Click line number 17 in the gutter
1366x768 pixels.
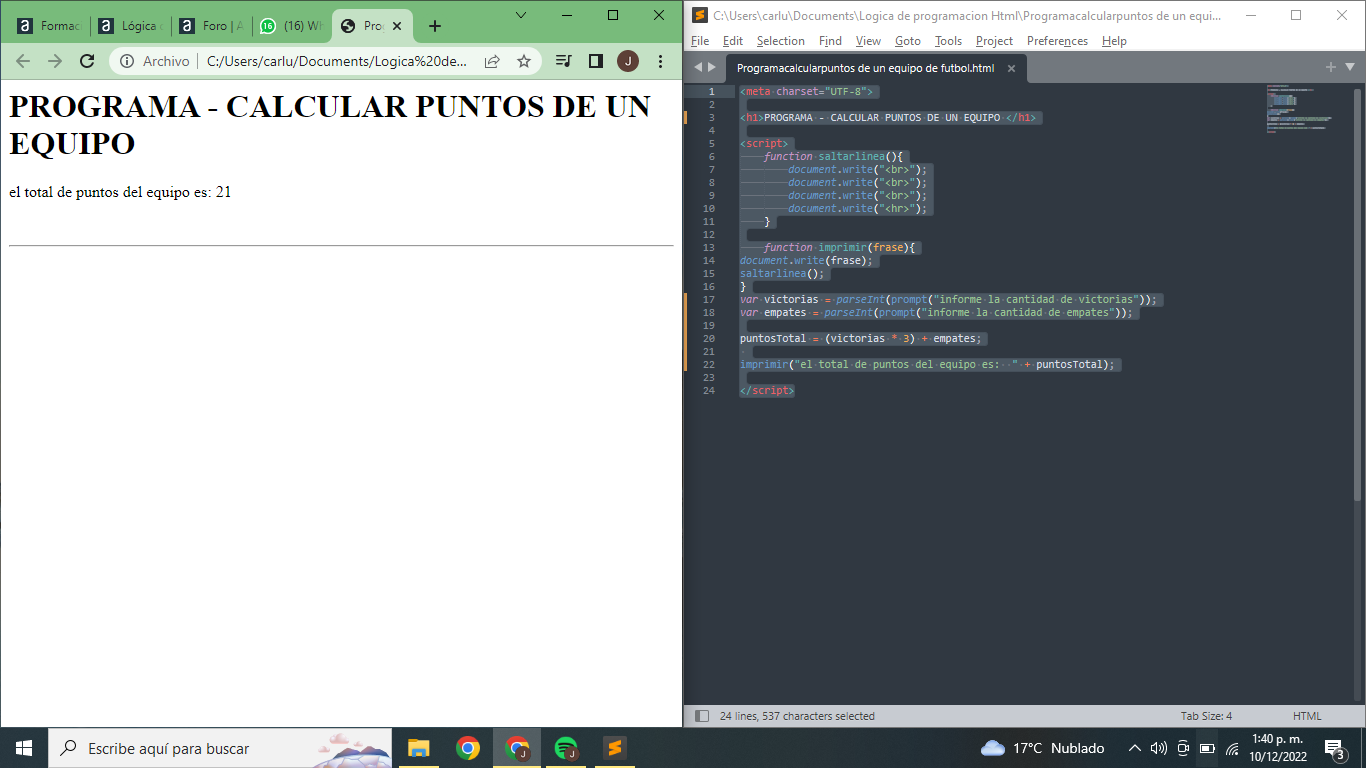pyautogui.click(x=709, y=299)
